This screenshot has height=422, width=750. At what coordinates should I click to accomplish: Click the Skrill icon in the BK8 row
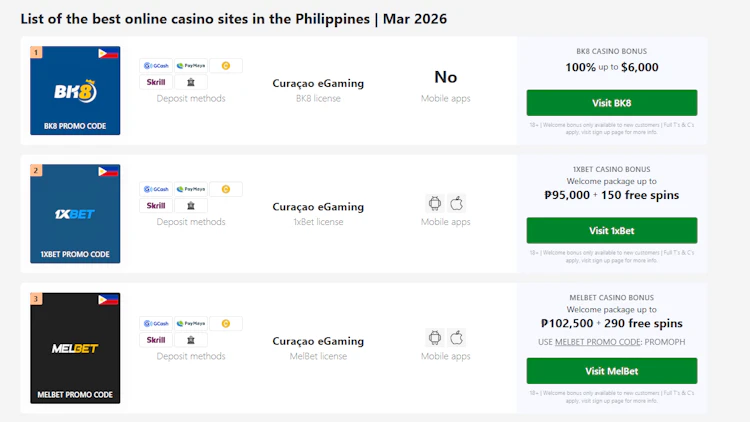pyautogui.click(x=156, y=83)
